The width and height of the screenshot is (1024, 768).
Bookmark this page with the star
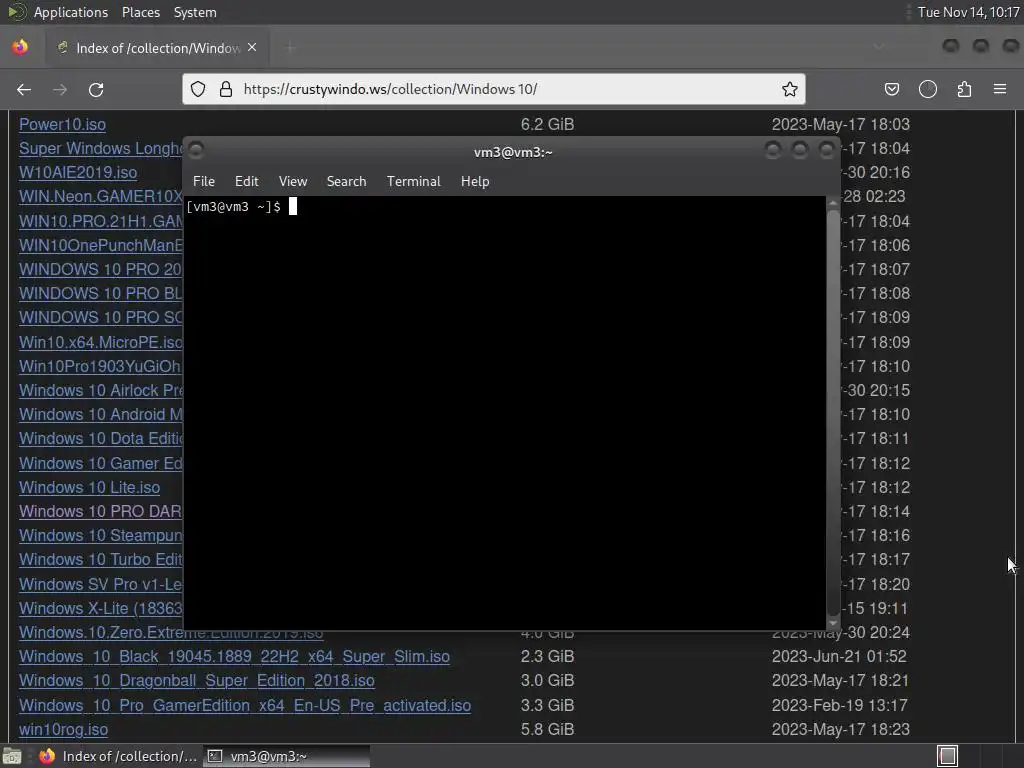(x=790, y=89)
